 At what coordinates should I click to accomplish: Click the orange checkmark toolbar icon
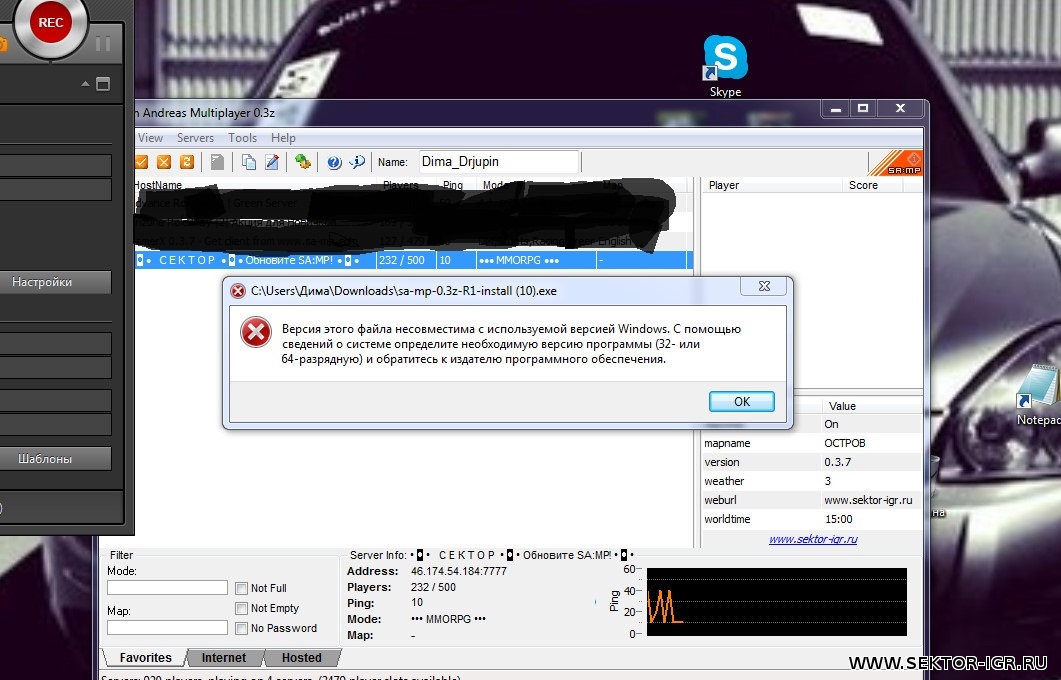click(x=141, y=162)
